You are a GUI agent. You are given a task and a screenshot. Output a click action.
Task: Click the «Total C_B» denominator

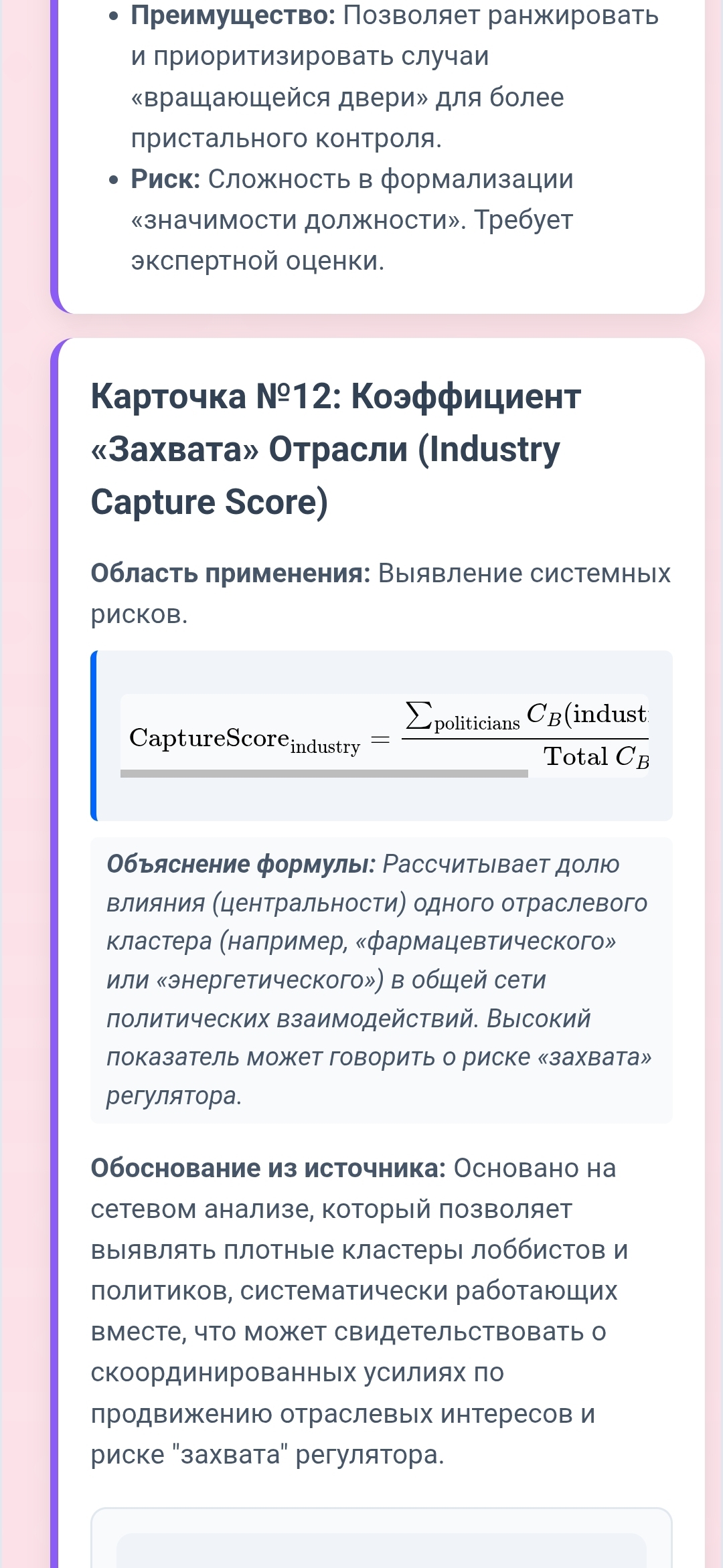click(596, 758)
